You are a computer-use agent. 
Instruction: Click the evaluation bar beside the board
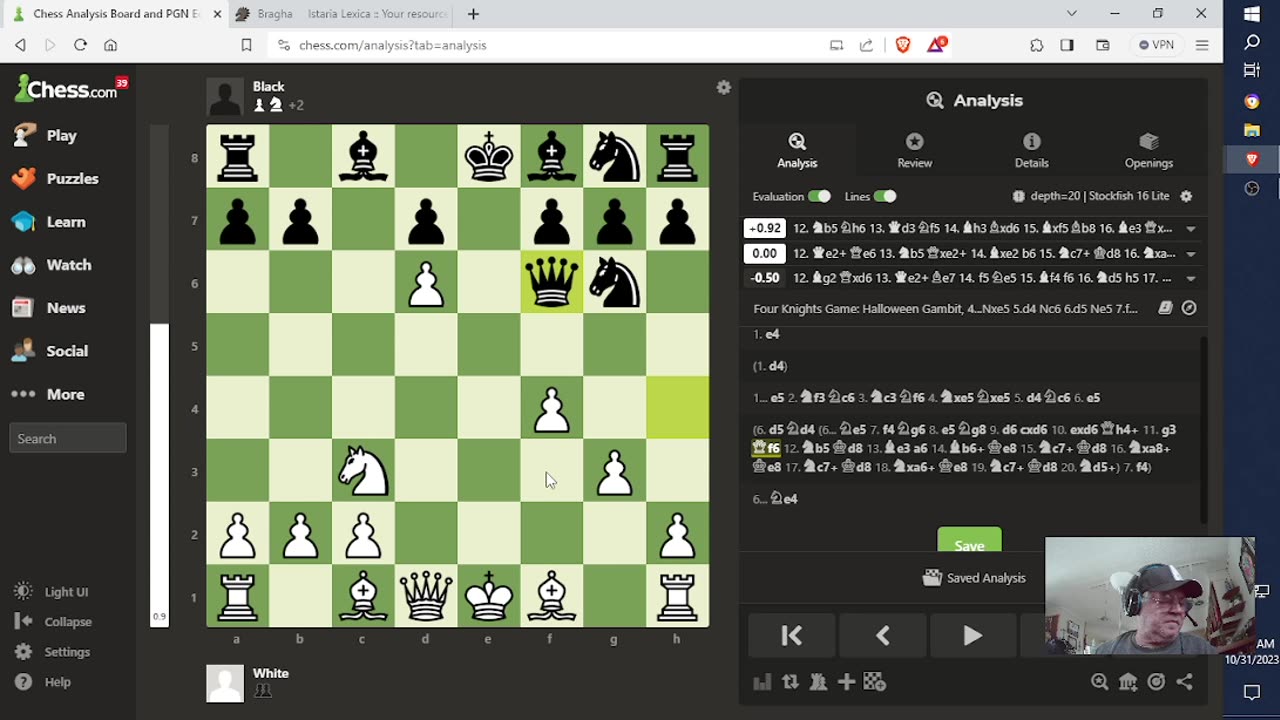(x=159, y=376)
